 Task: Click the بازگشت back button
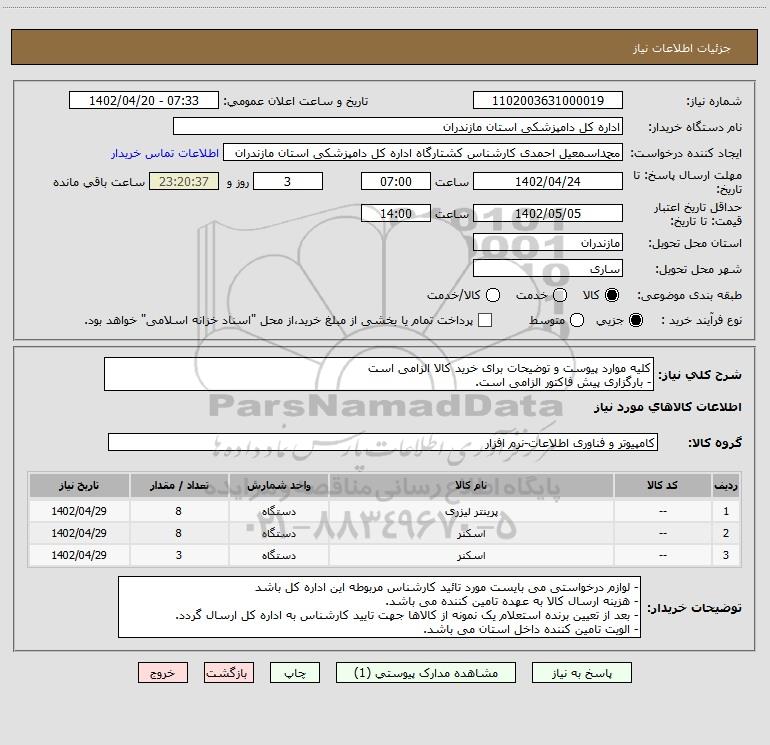[229, 673]
